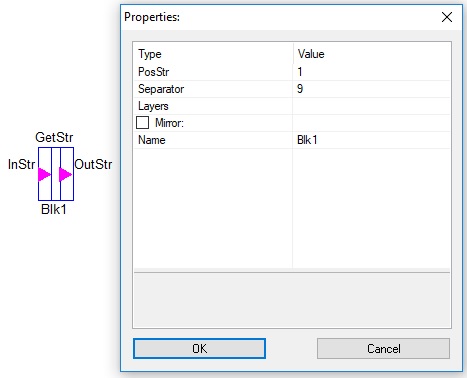Enable the Mirror checkbox

142,123
